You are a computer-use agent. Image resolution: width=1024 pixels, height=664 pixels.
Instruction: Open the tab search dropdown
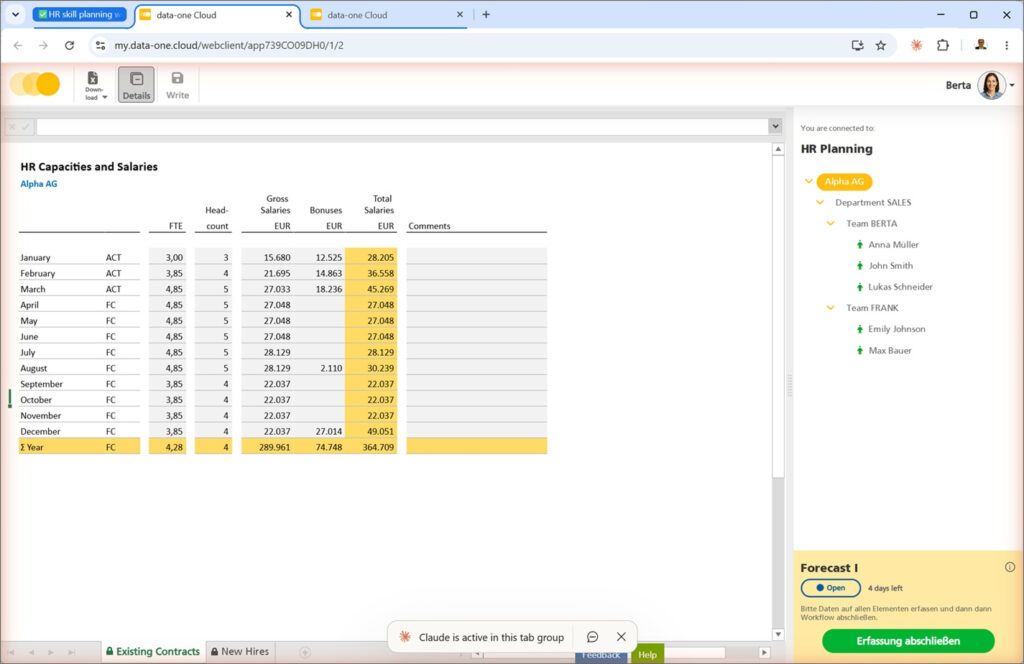15,14
